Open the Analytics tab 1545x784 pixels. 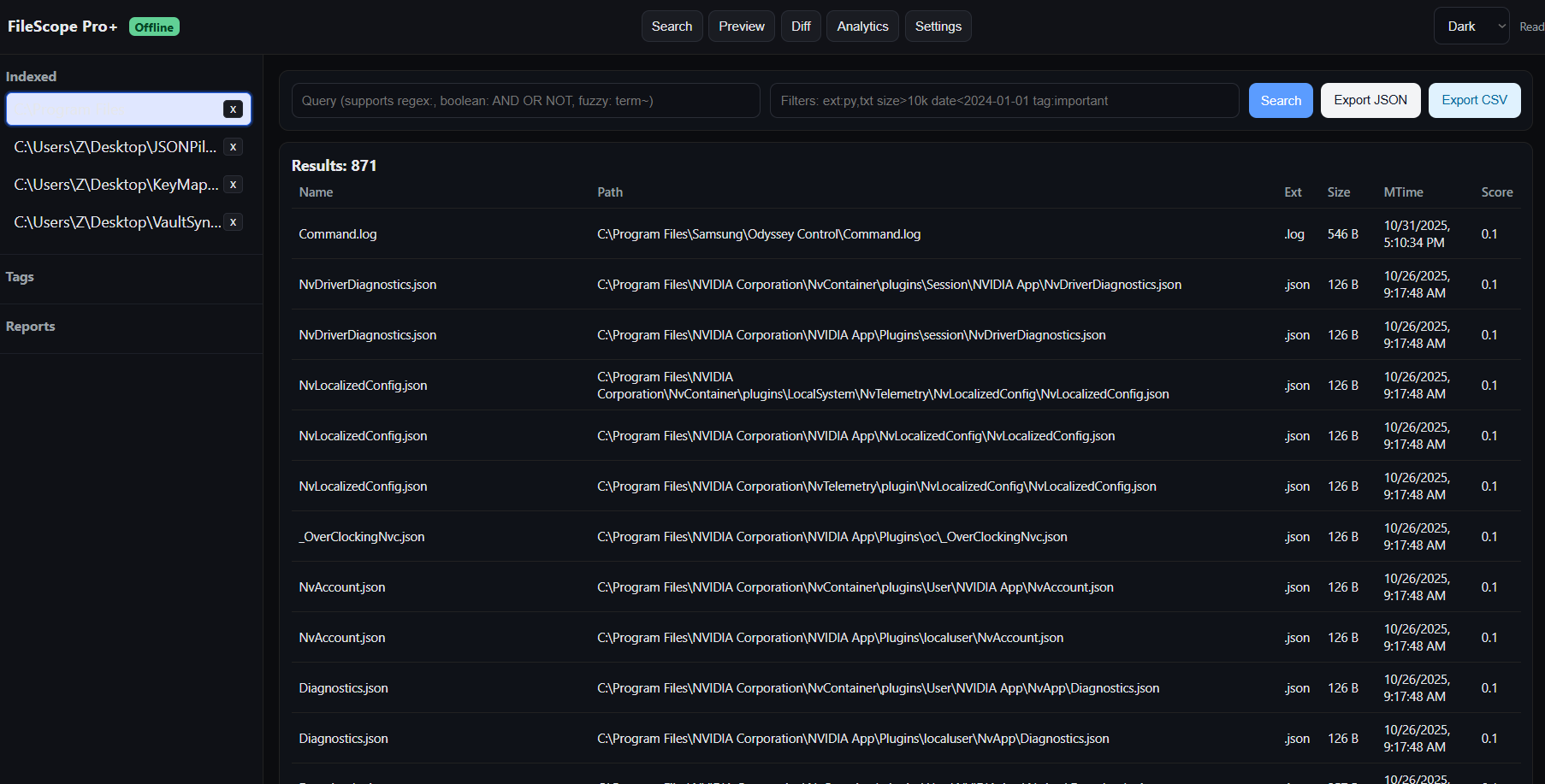click(x=862, y=27)
